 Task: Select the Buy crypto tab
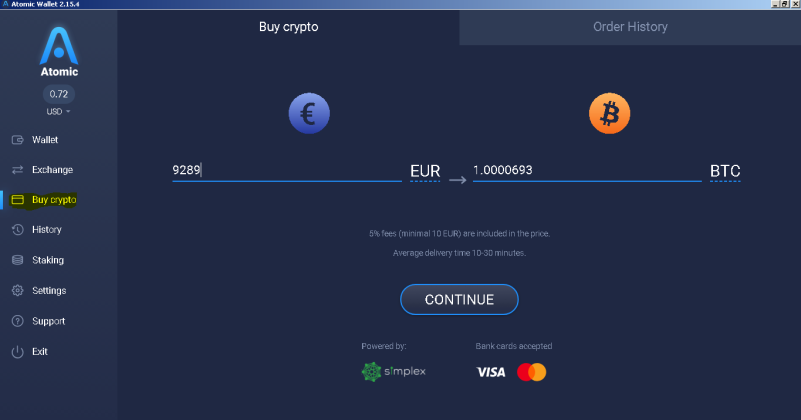point(289,27)
